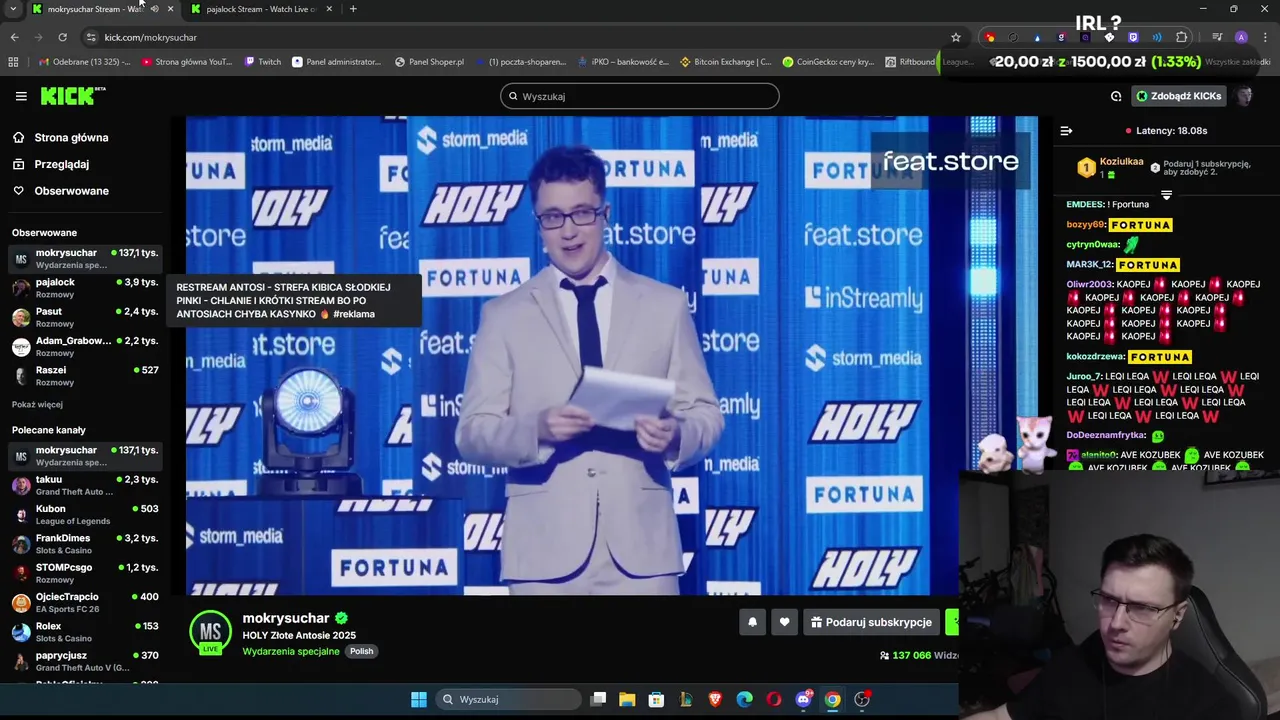
Task: Open recommended channel STOMPcsgo
Action: 85,573
